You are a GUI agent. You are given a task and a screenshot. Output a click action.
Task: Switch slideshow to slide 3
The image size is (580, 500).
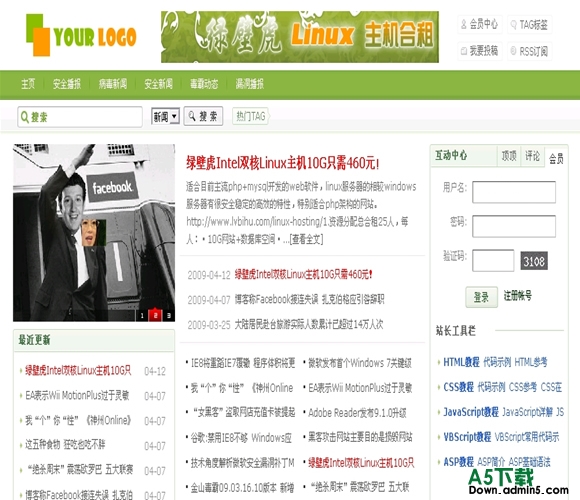click(169, 315)
